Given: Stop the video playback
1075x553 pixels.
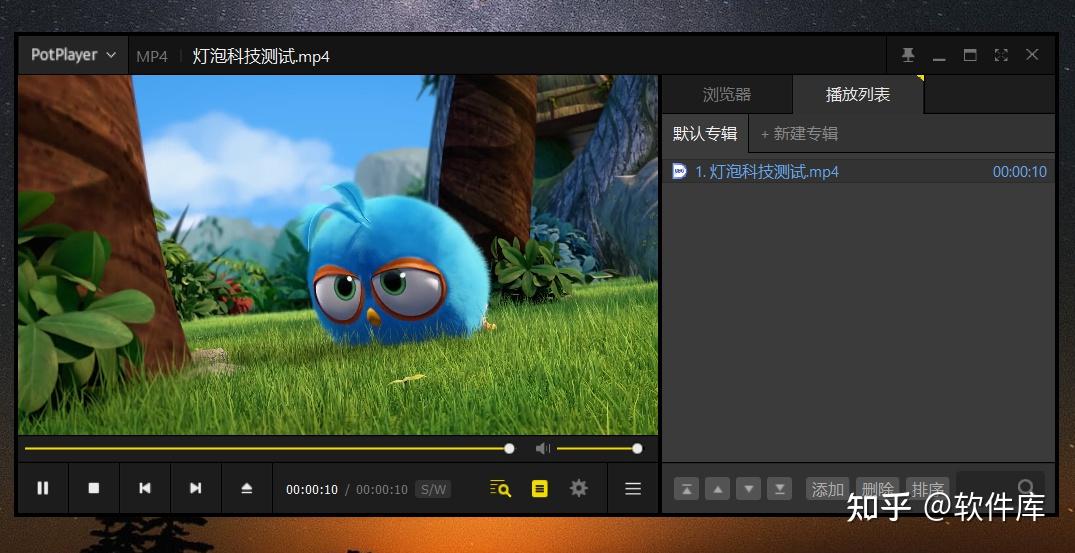Looking at the screenshot, I should [x=94, y=489].
